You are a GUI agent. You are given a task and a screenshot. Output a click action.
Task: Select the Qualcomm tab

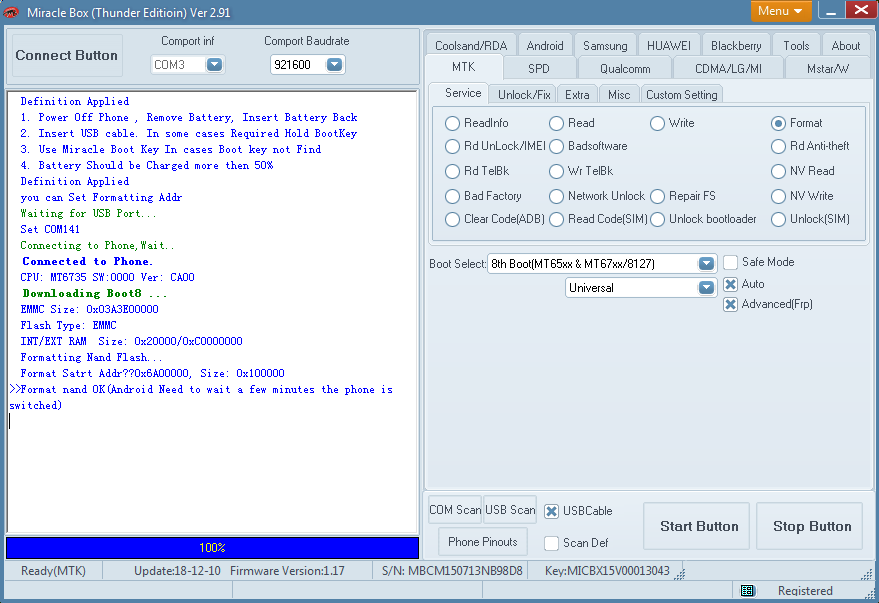[x=625, y=69]
